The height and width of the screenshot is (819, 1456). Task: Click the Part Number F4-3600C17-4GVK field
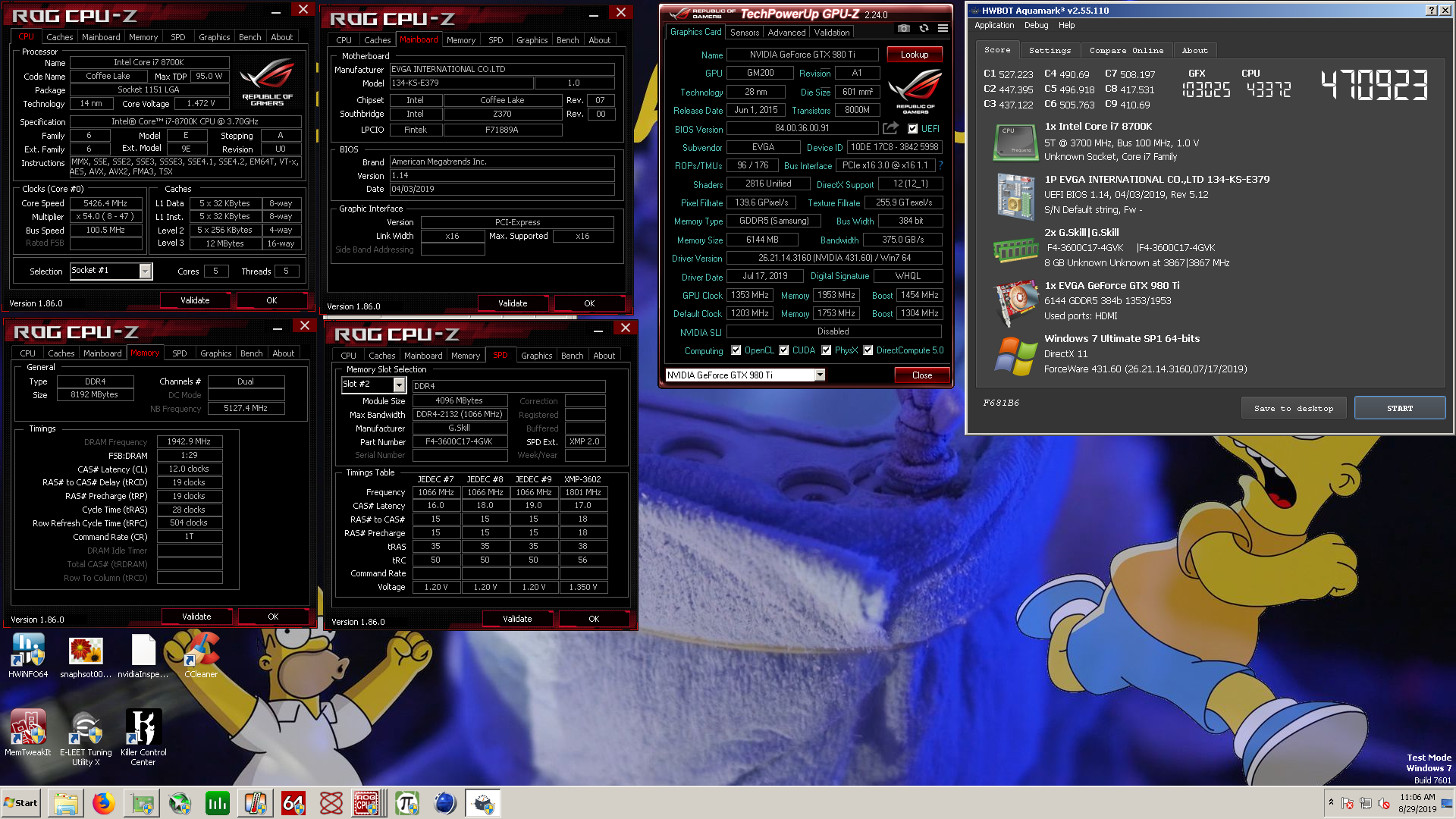coord(460,441)
